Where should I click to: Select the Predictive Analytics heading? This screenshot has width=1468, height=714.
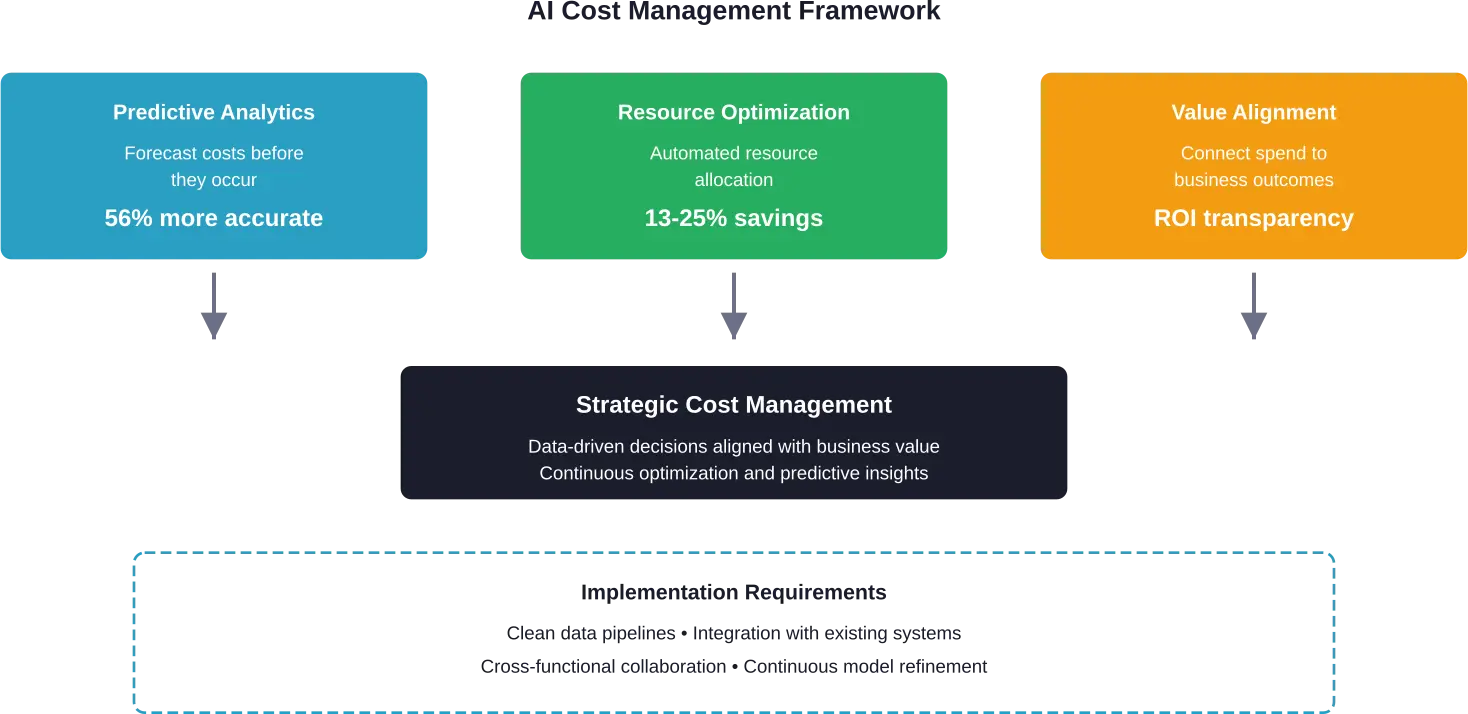tap(214, 113)
